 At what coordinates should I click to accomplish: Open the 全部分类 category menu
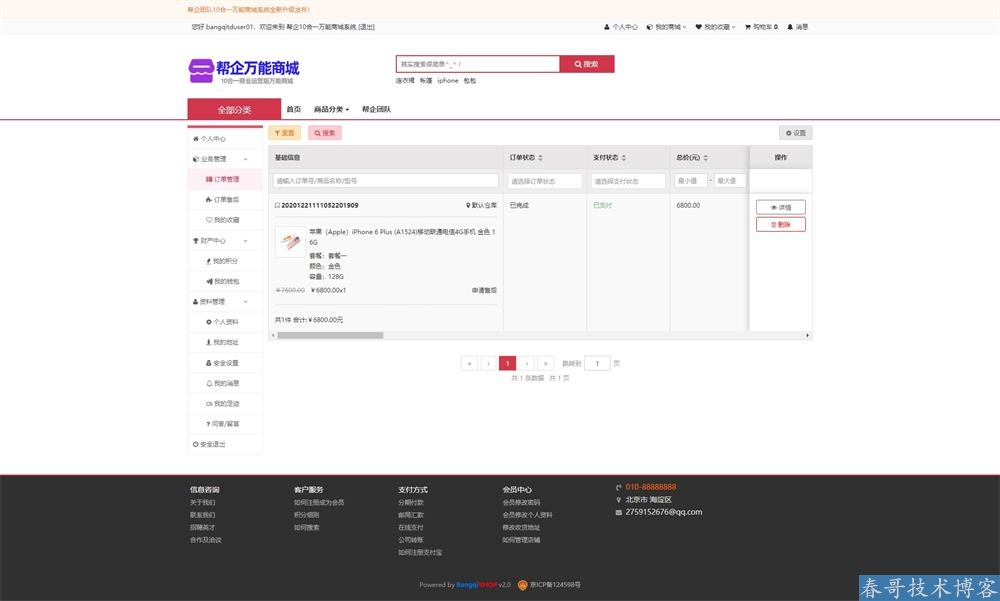point(234,109)
